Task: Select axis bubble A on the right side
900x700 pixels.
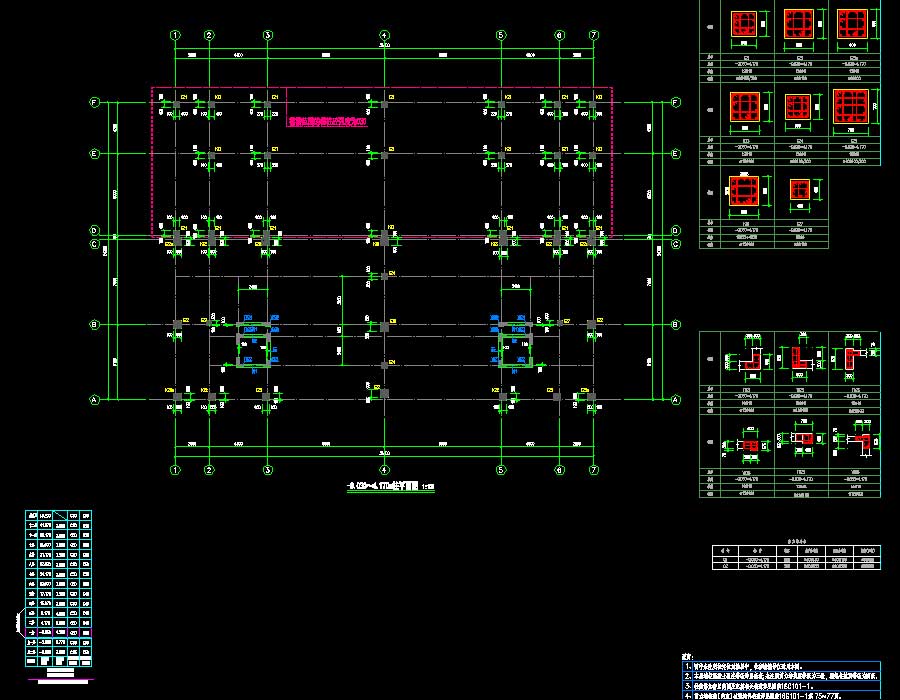Action: (x=676, y=400)
